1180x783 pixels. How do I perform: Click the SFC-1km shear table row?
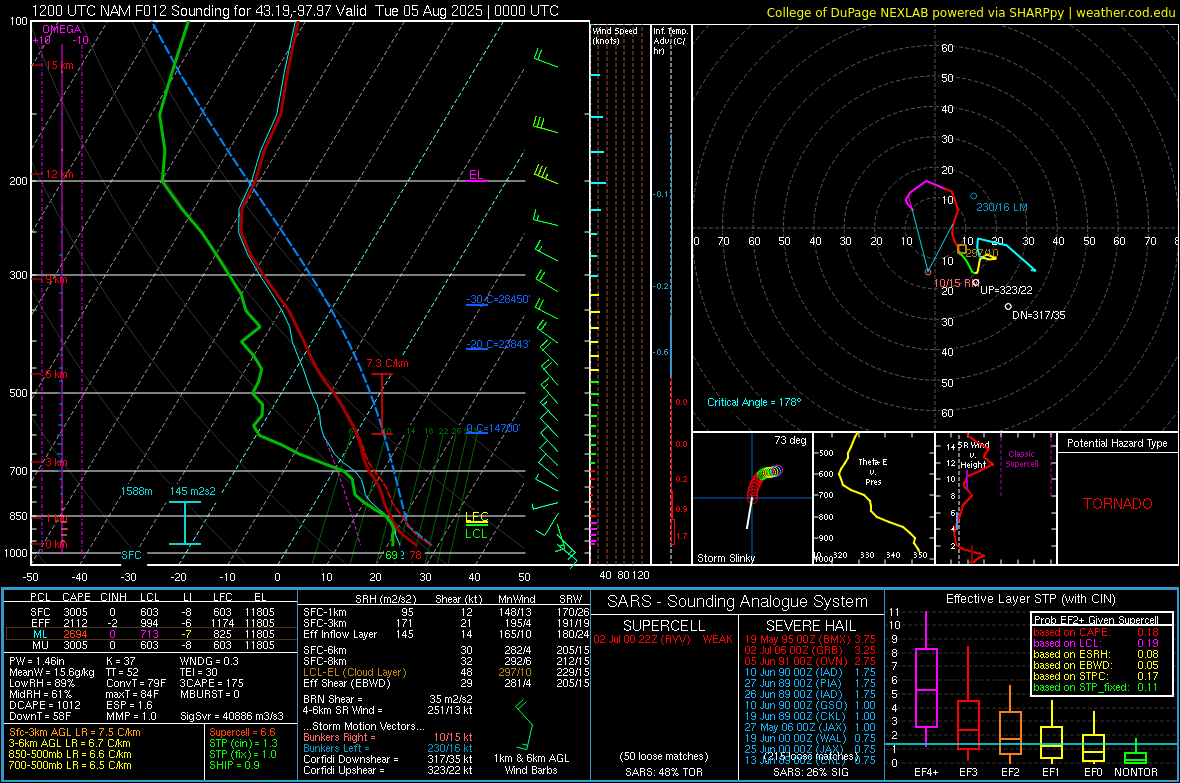click(x=446, y=613)
